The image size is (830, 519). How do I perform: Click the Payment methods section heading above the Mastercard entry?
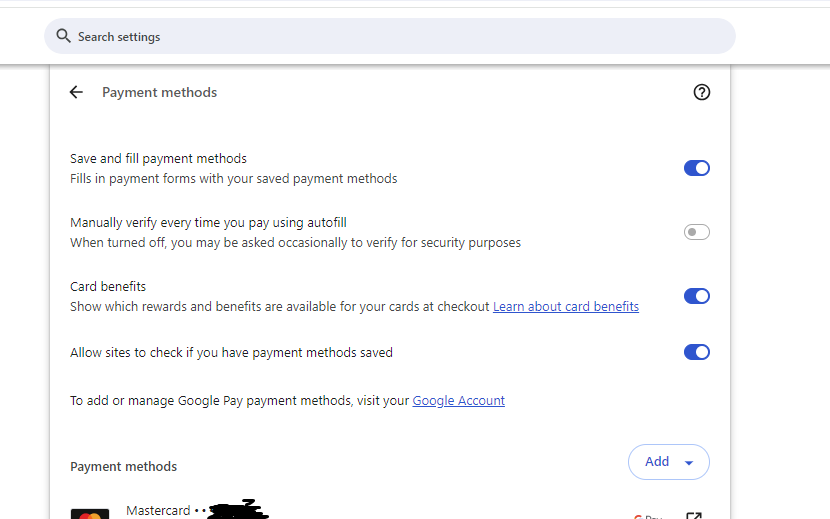[123, 467]
